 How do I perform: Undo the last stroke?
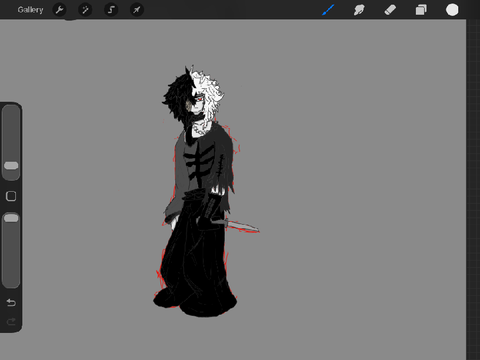click(11, 302)
